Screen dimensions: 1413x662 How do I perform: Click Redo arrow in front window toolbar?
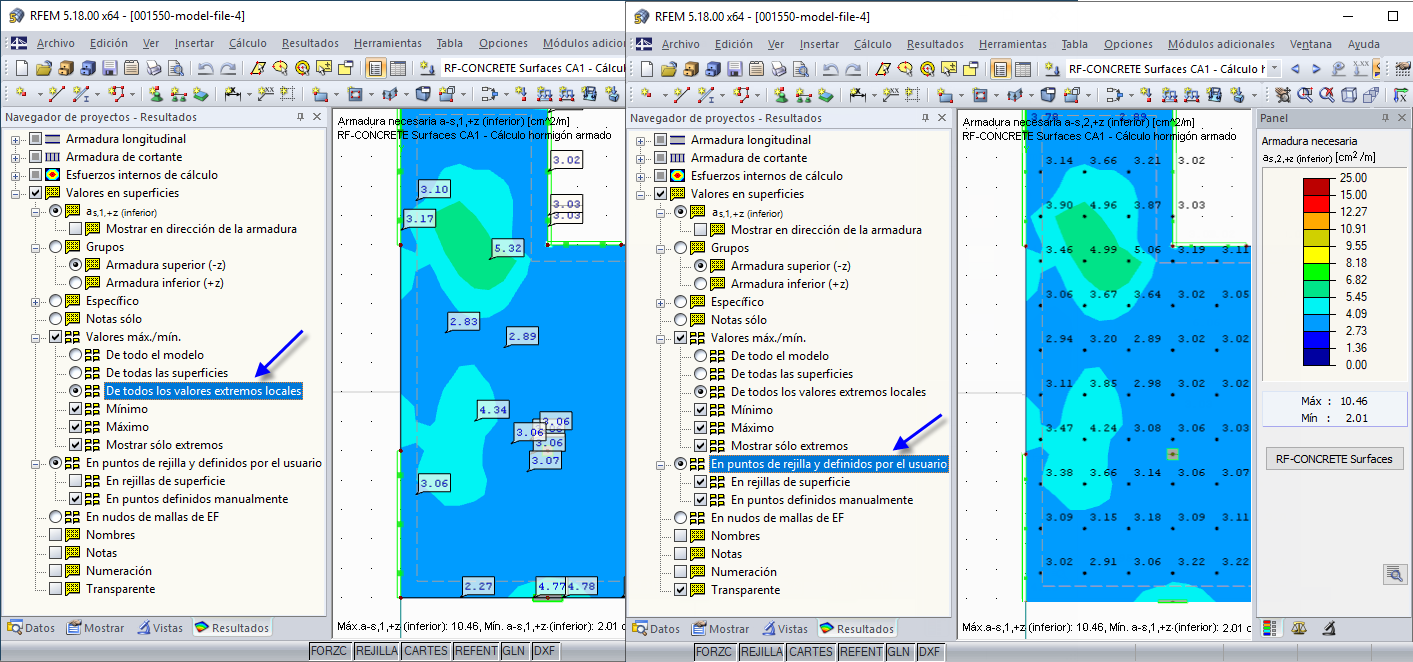pyautogui.click(x=851, y=69)
